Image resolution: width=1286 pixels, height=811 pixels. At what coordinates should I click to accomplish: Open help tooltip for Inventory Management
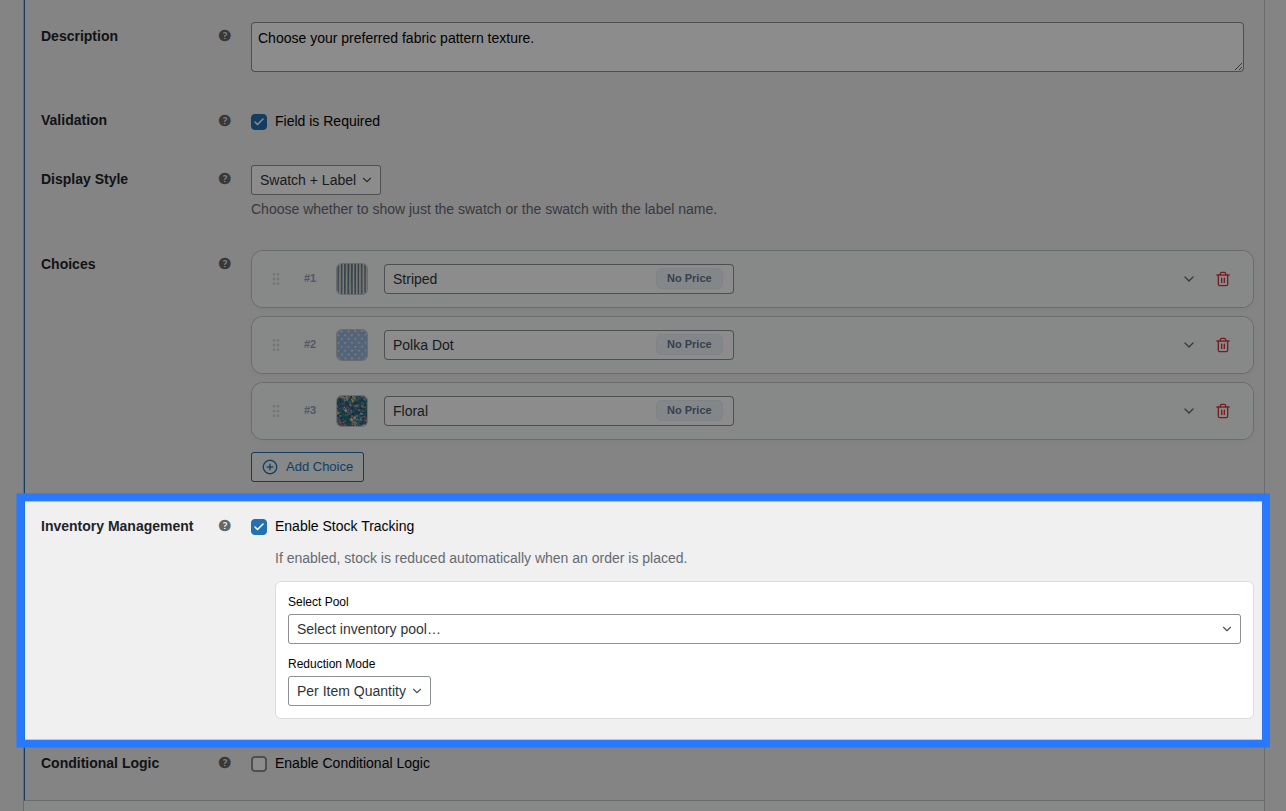(x=225, y=526)
